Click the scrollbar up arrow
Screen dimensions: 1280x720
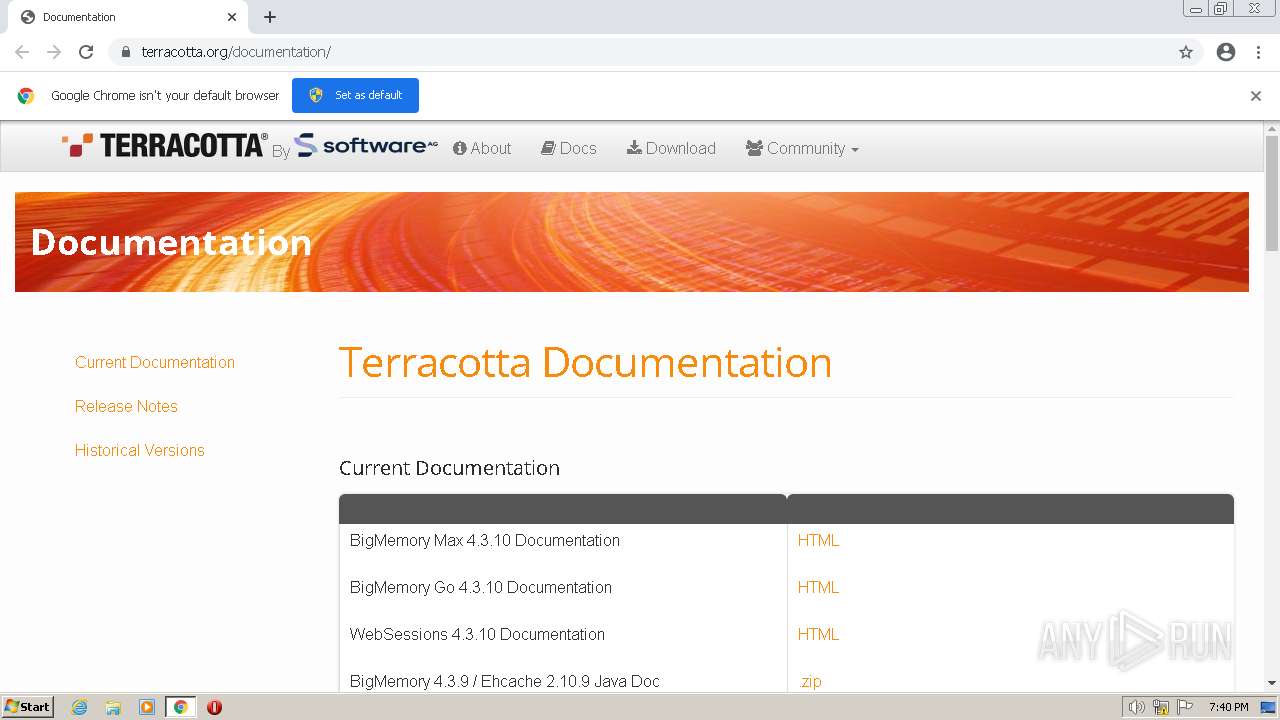click(x=1272, y=129)
